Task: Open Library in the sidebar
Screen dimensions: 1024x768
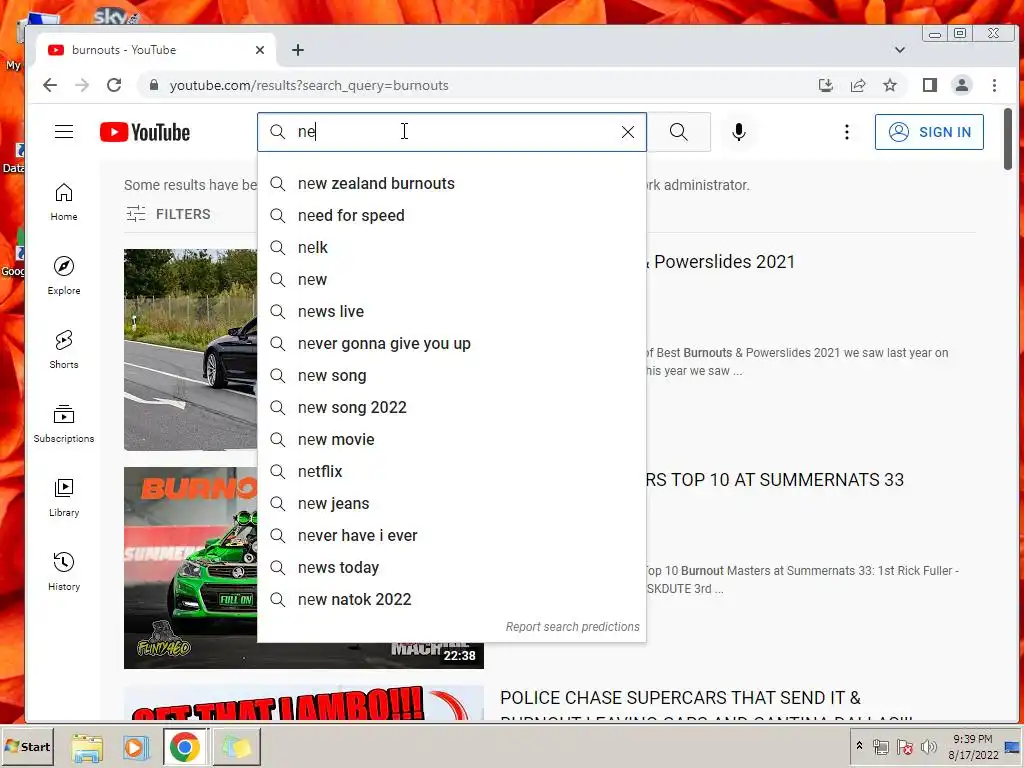Action: pos(64,497)
